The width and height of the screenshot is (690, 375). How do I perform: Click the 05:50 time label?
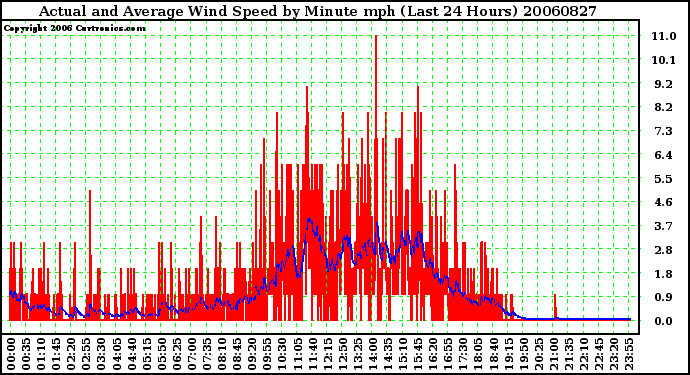[x=161, y=354]
